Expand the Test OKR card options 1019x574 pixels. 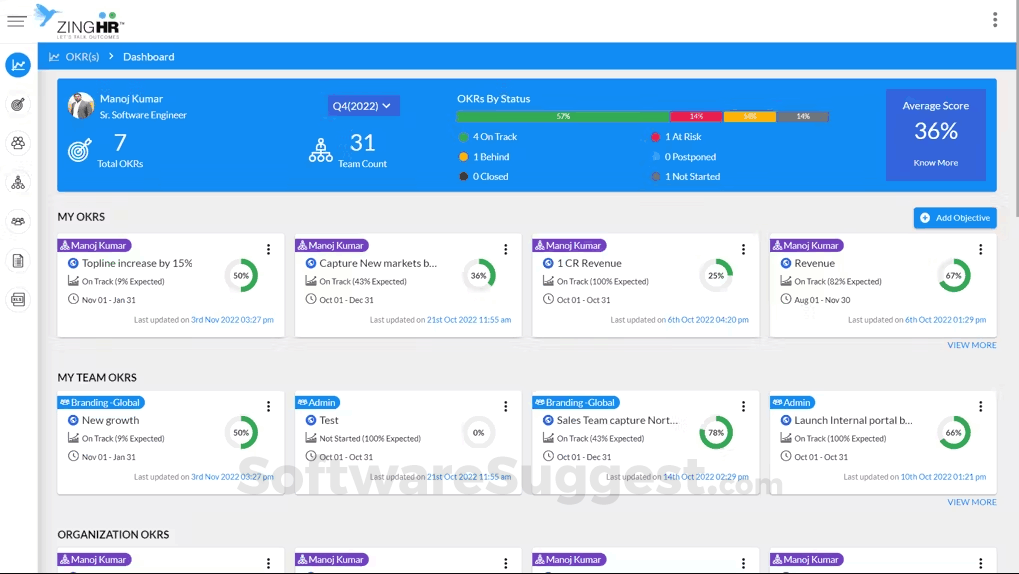click(506, 407)
